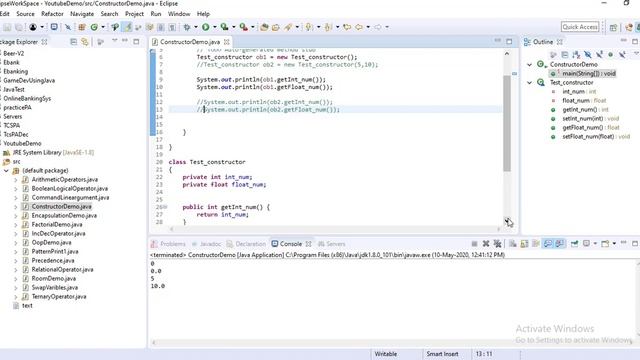Toggle Scroll Lock in Console toolbar
The height and width of the screenshot is (360, 640).
point(524,244)
